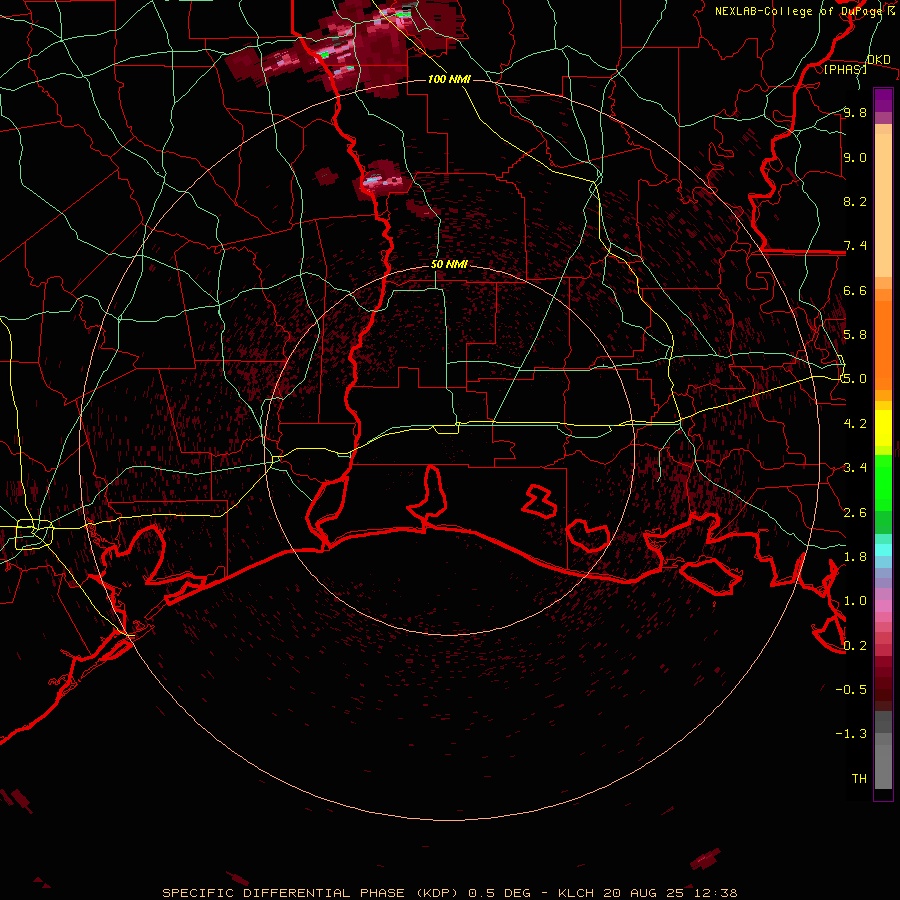Click the 9.8 scale value
900x900 pixels.
855,112
